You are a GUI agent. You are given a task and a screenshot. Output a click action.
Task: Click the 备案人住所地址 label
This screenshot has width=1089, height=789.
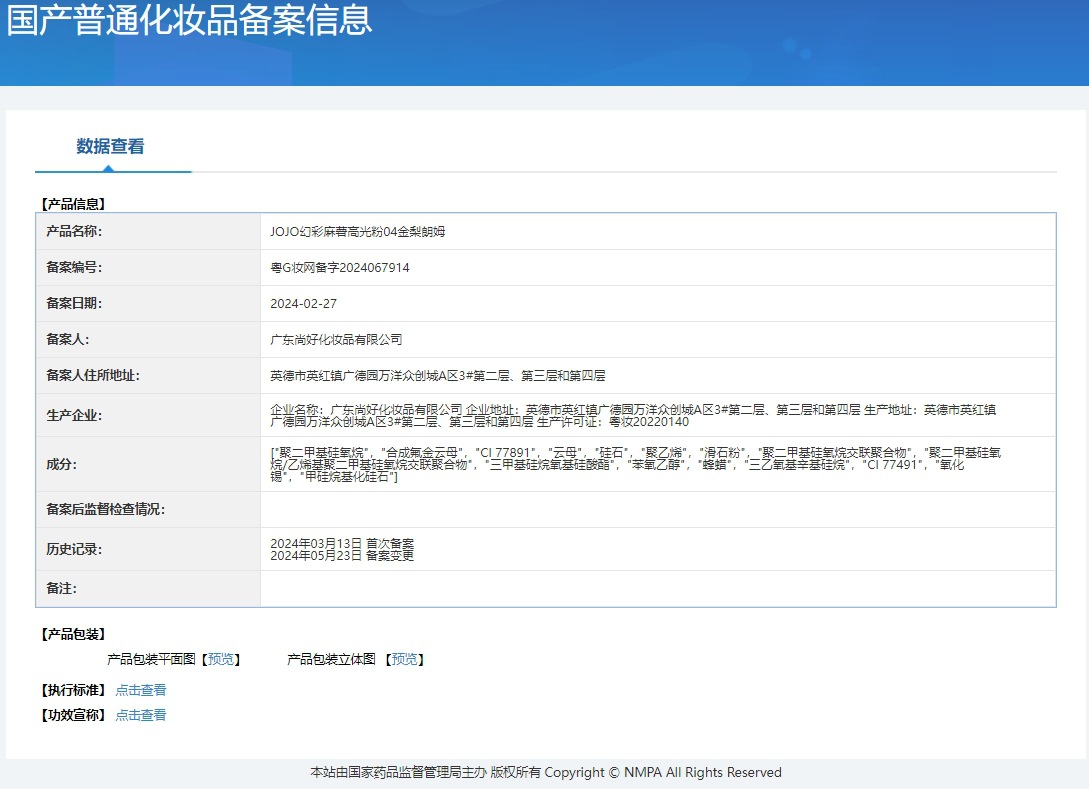click(93, 376)
